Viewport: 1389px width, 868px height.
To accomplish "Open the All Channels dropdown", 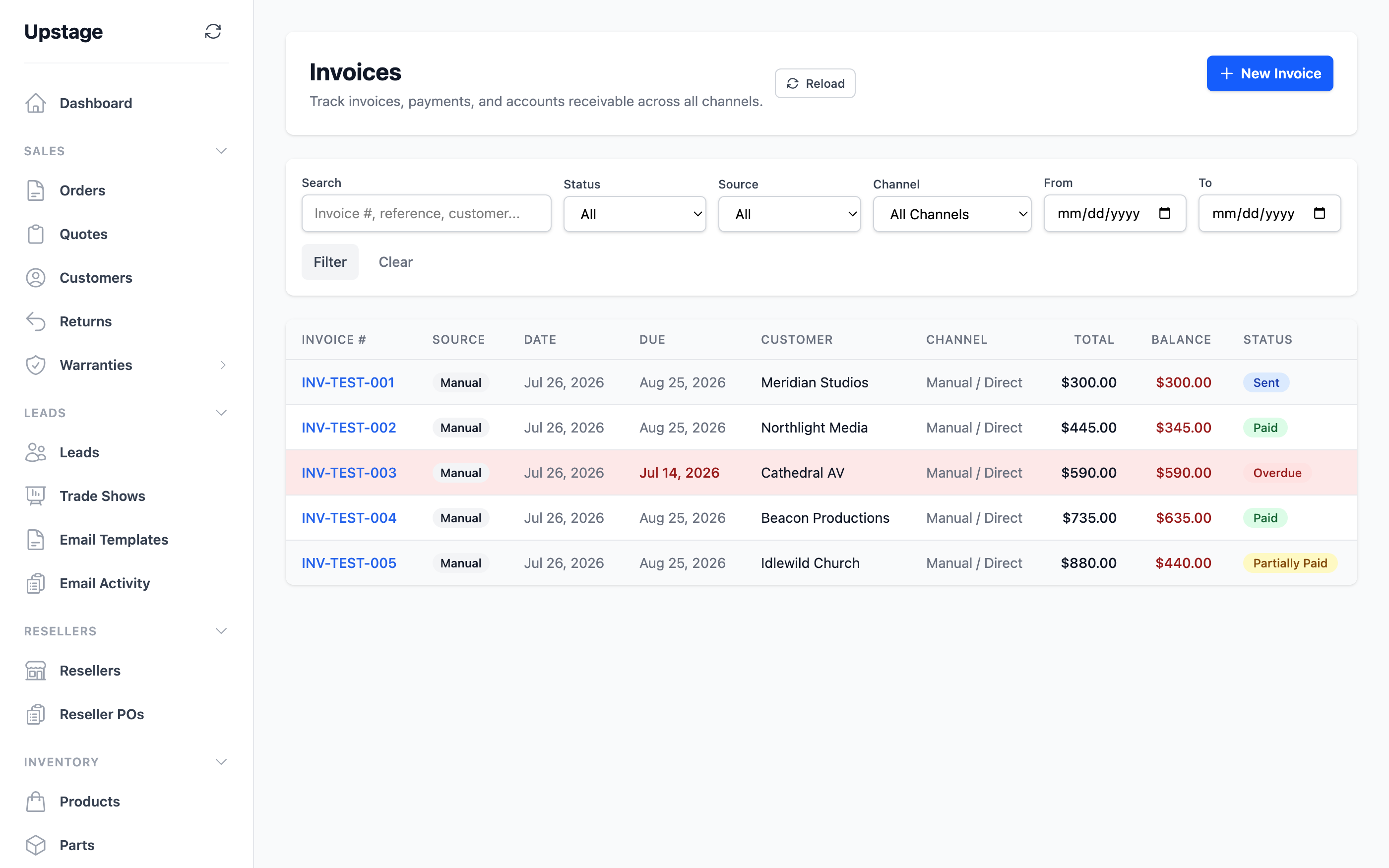I will pyautogui.click(x=951, y=214).
